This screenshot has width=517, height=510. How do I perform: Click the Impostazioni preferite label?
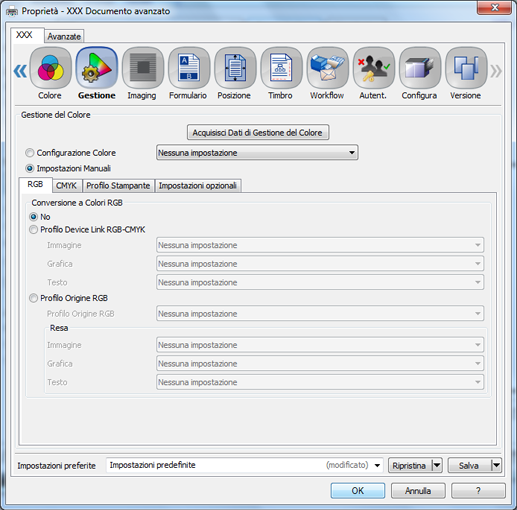(x=56, y=466)
